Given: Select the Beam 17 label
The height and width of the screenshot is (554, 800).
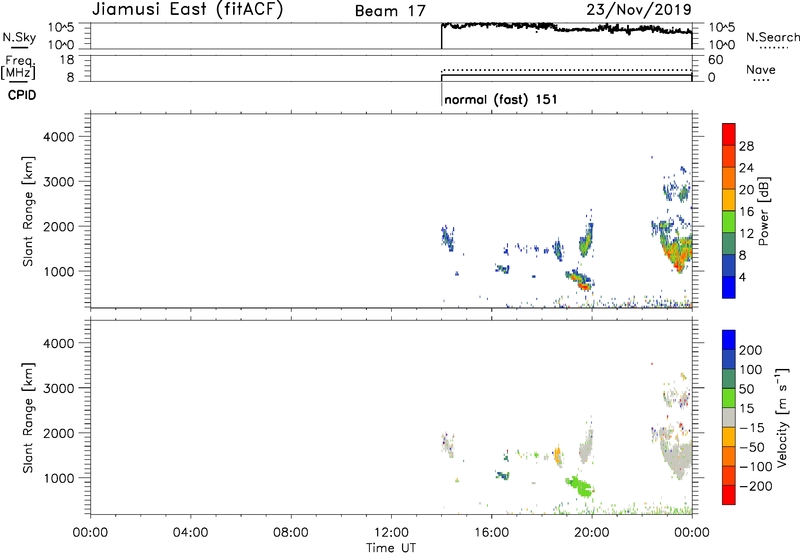Looking at the screenshot, I should 390,11.
